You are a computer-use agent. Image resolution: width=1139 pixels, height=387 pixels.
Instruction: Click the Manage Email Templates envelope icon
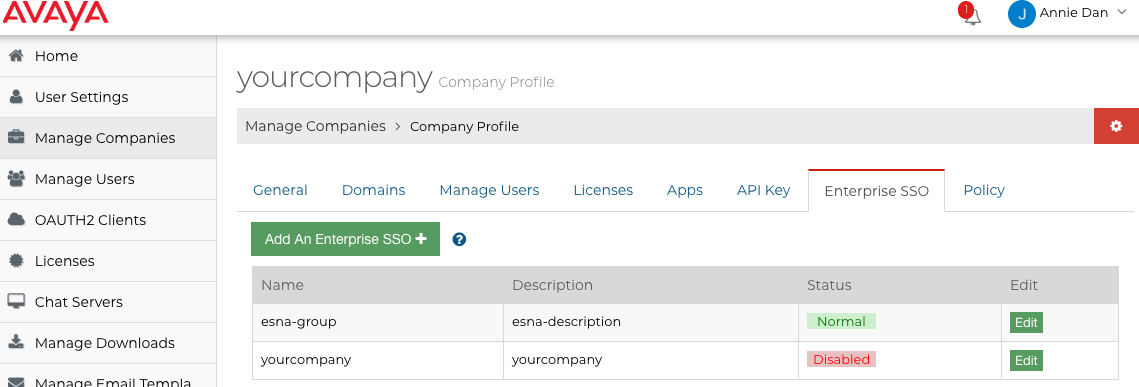[16, 382]
